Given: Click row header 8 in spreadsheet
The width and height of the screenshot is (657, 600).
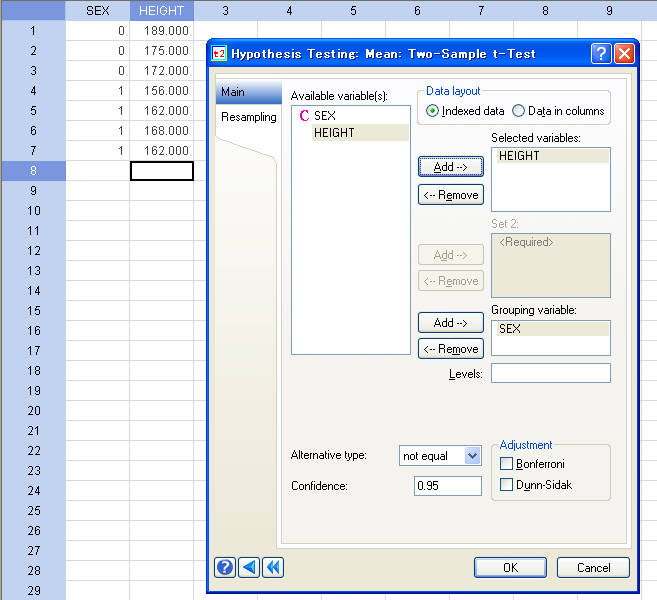Looking at the screenshot, I should coord(34,171).
